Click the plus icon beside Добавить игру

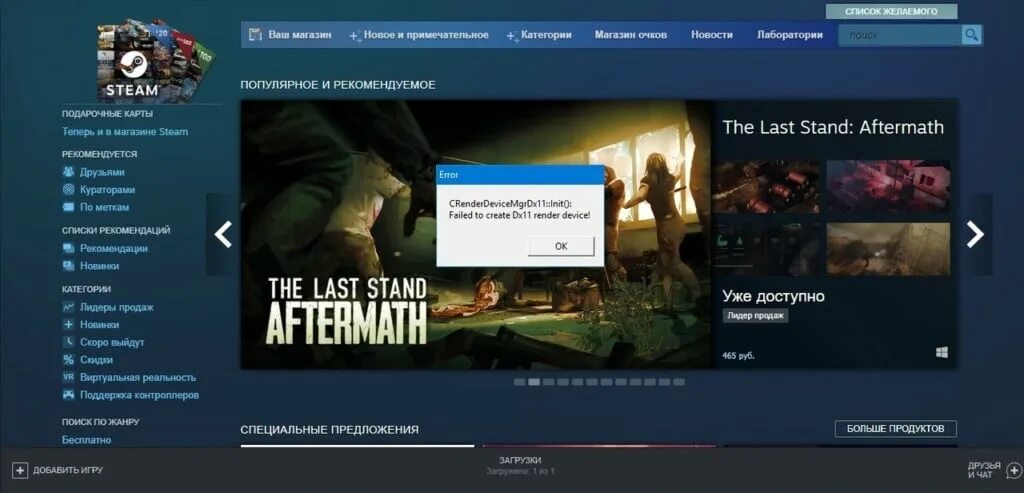tap(20, 469)
